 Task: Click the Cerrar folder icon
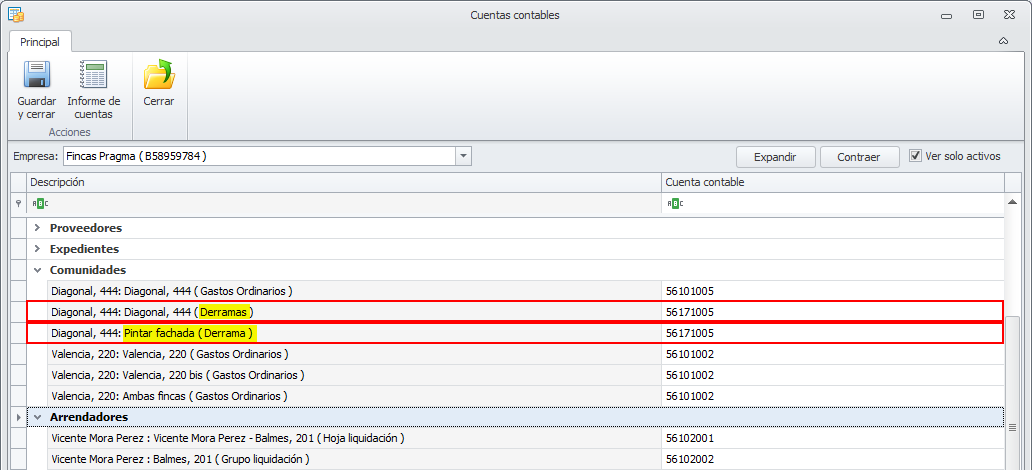pos(159,74)
